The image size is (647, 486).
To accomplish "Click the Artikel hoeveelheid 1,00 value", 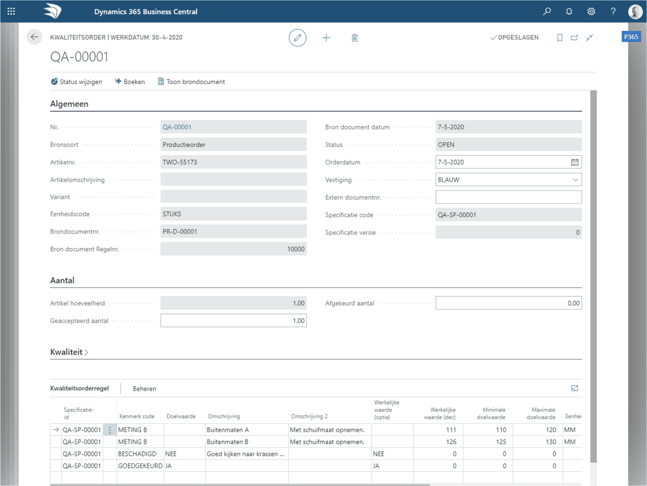I will [234, 303].
